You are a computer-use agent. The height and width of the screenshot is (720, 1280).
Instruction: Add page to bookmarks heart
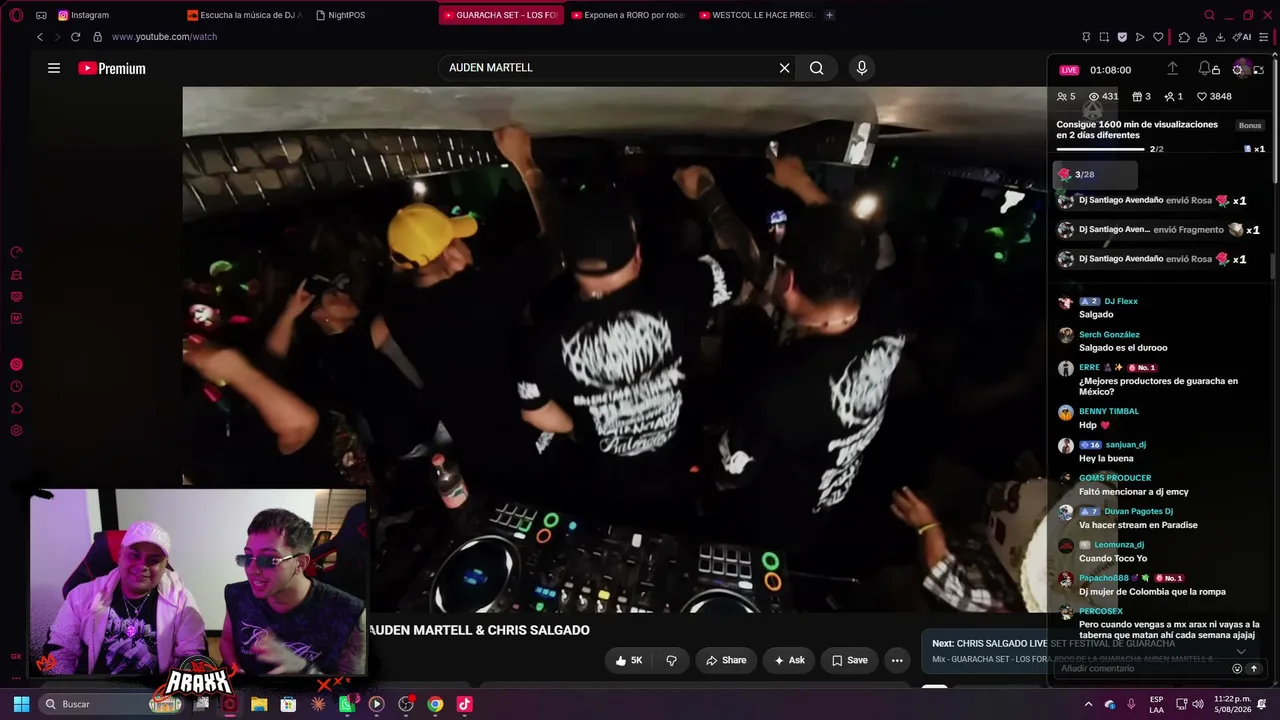tap(1158, 37)
